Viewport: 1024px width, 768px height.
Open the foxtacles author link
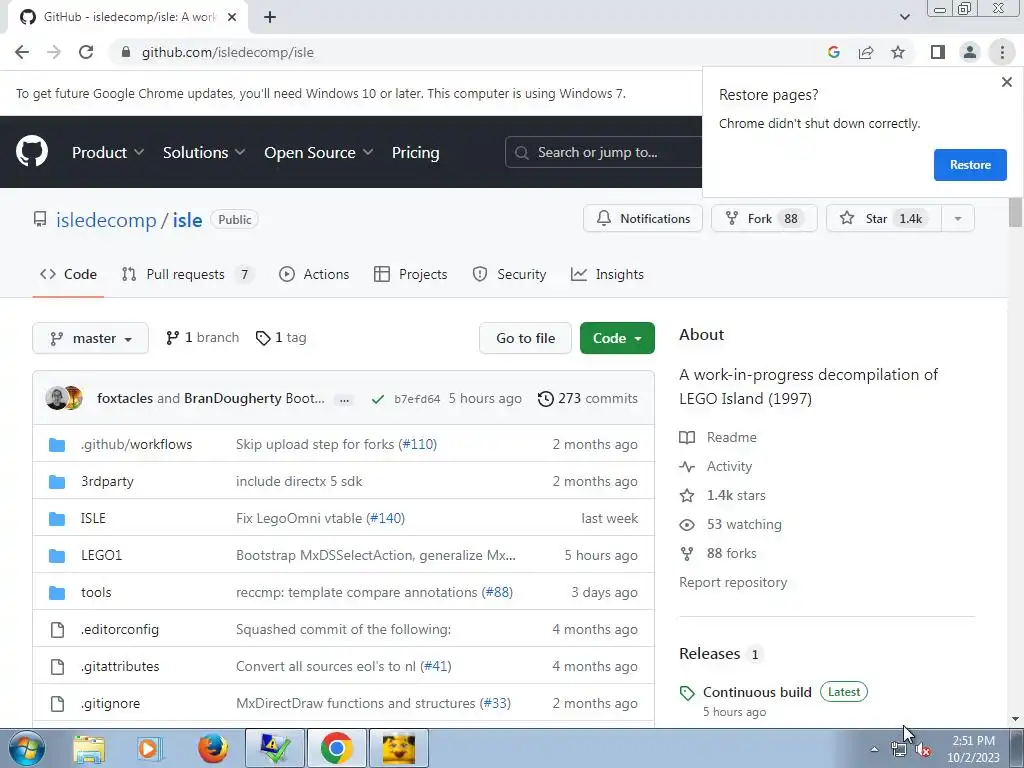click(x=125, y=398)
